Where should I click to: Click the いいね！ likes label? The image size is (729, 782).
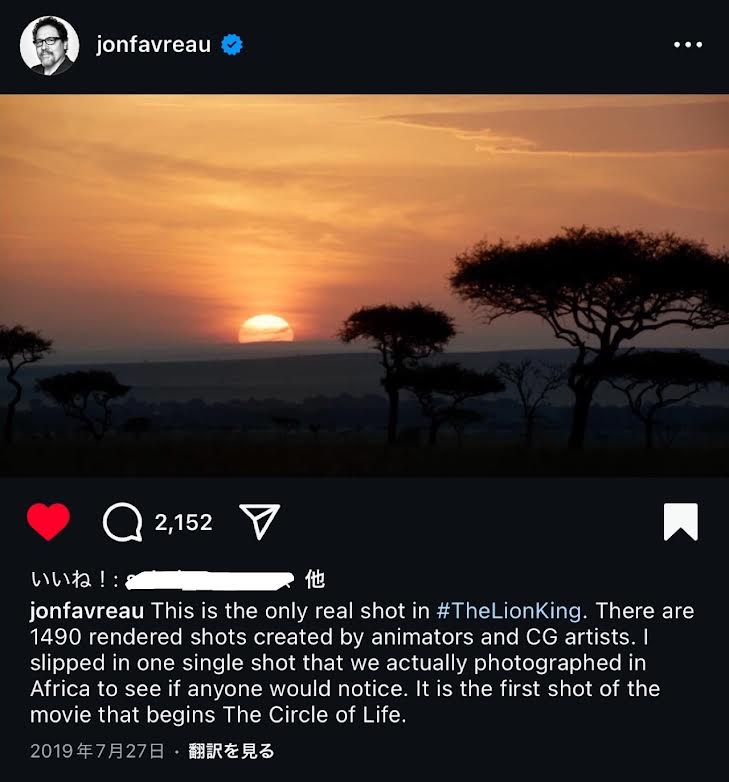pos(75,579)
